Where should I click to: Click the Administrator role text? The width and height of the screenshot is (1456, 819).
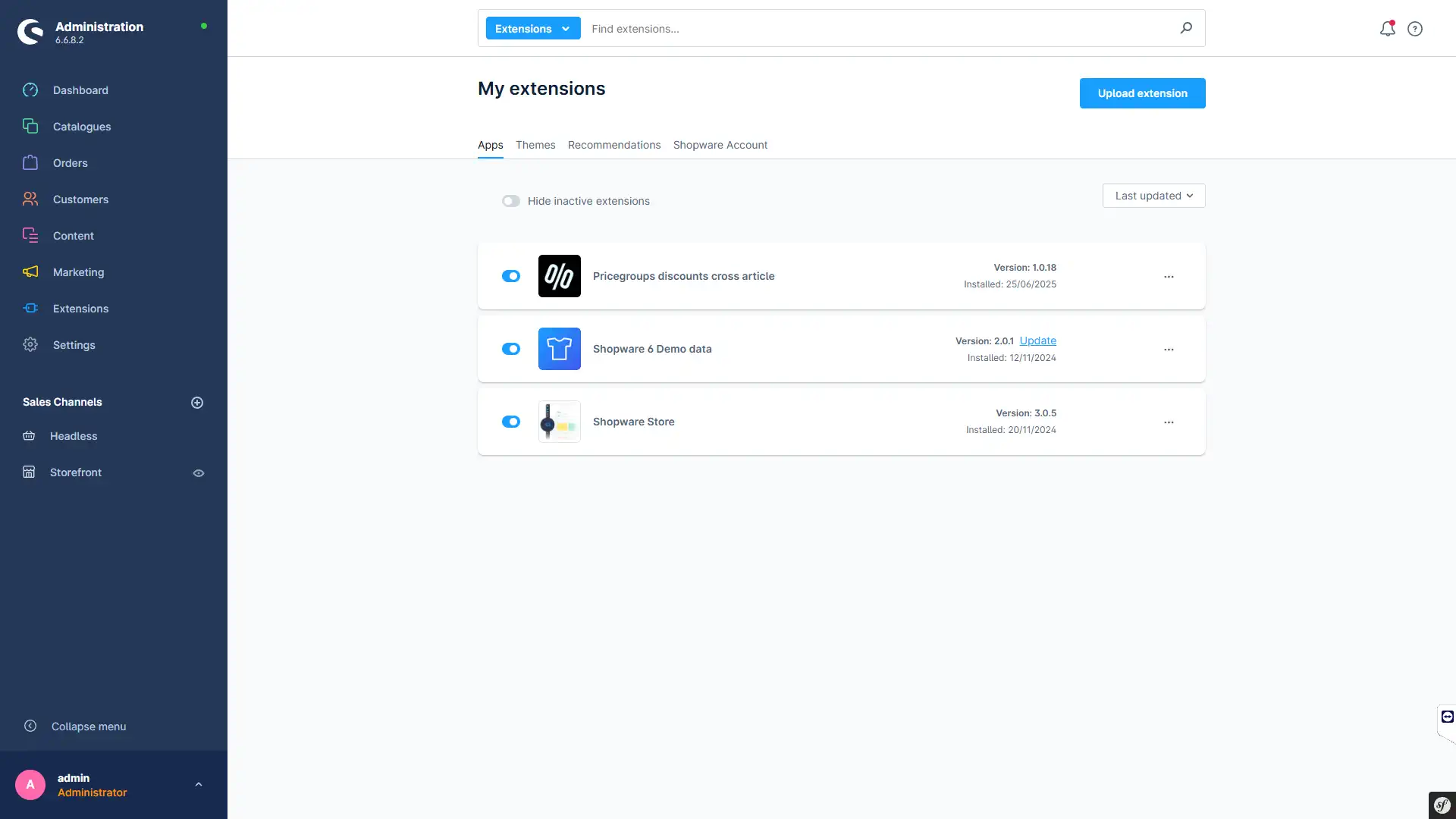click(x=93, y=792)
